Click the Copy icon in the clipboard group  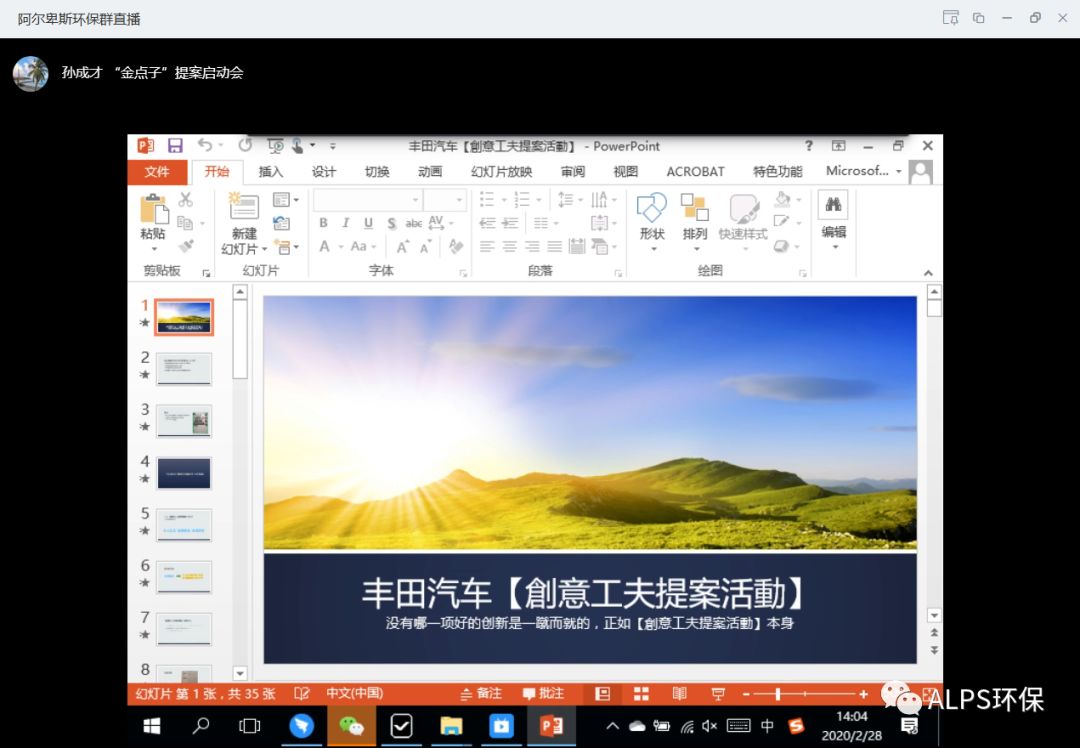(x=185, y=222)
